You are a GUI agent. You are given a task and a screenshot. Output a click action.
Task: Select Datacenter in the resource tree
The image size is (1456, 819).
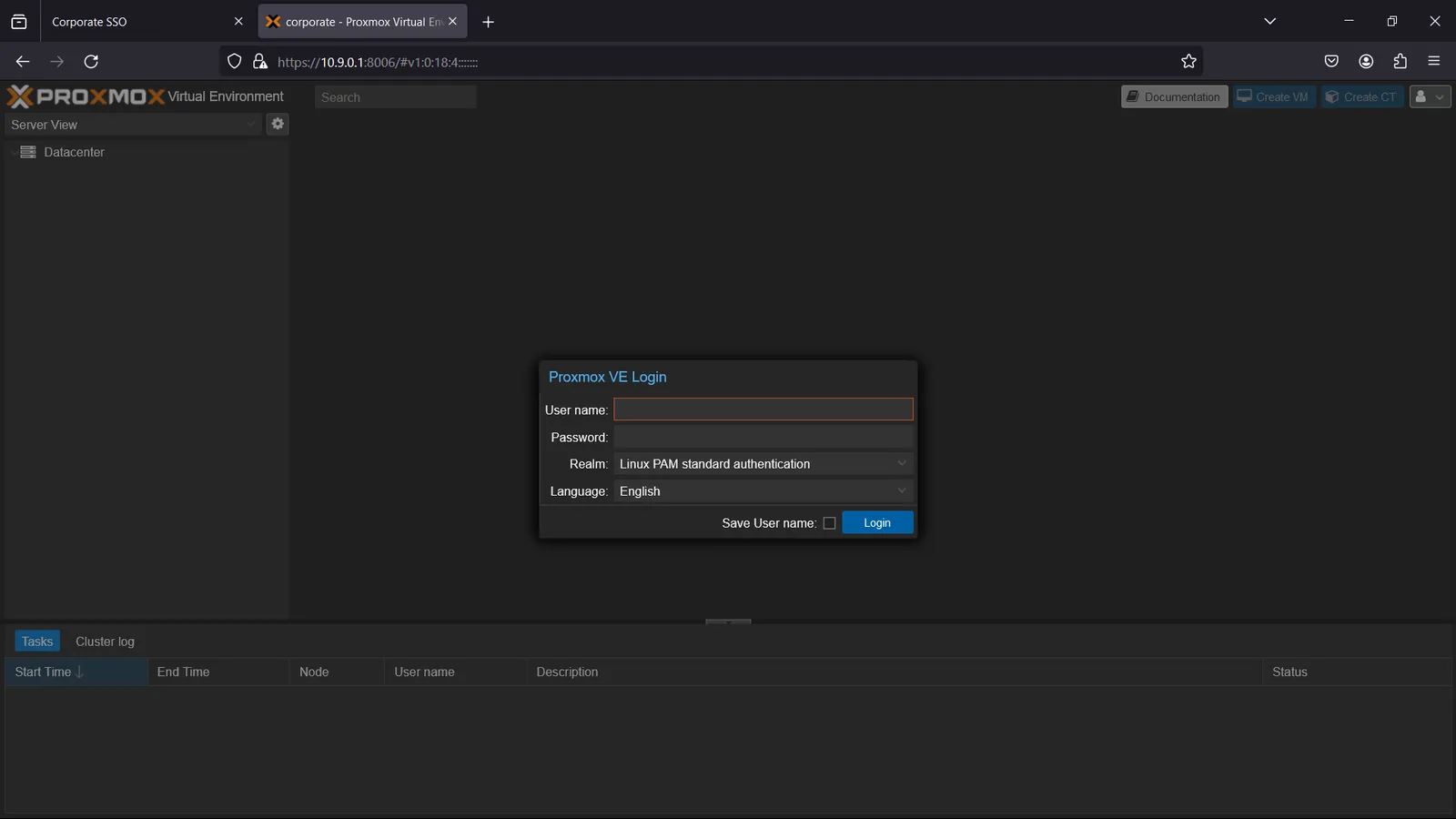click(74, 152)
